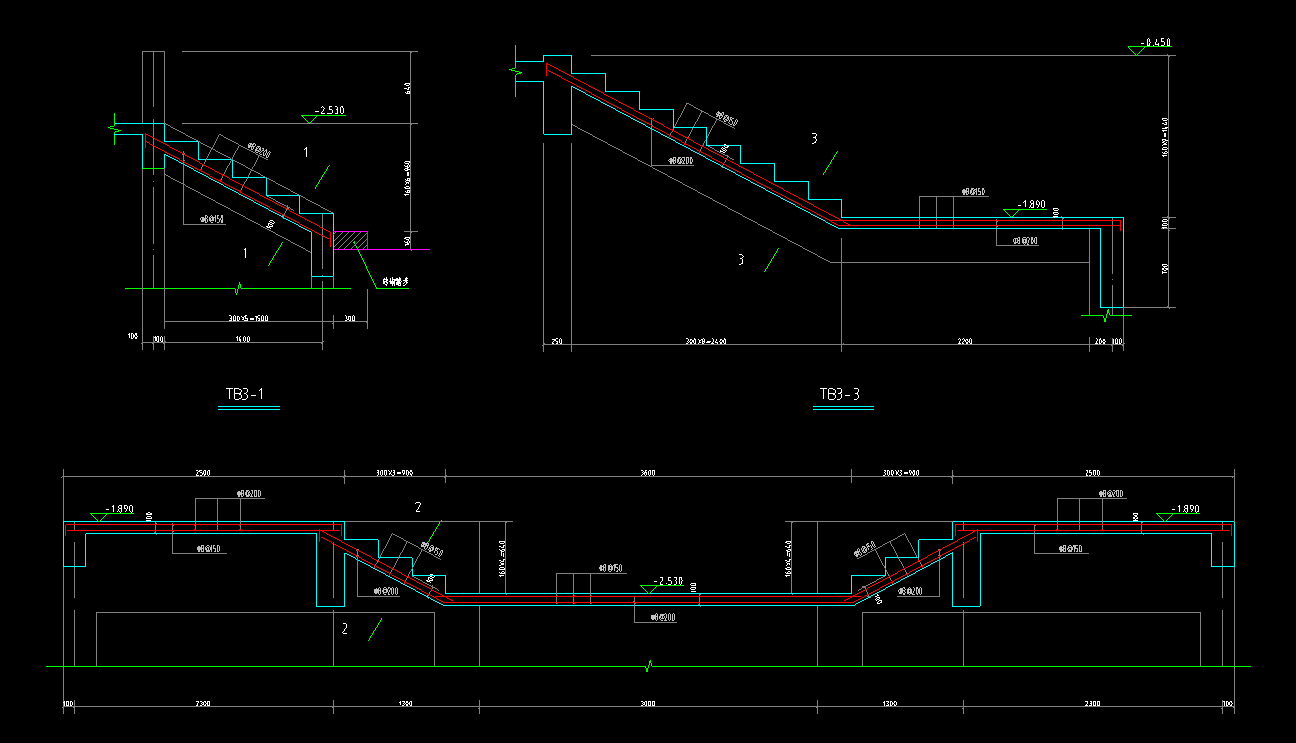1296x743 pixels.
Task: Click the 3600 dimension above the long section
Action: [647, 472]
